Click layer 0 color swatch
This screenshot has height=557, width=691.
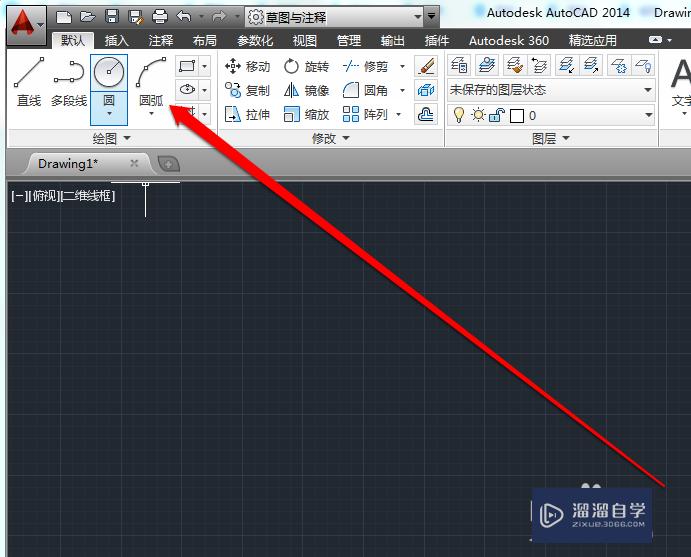[516, 116]
